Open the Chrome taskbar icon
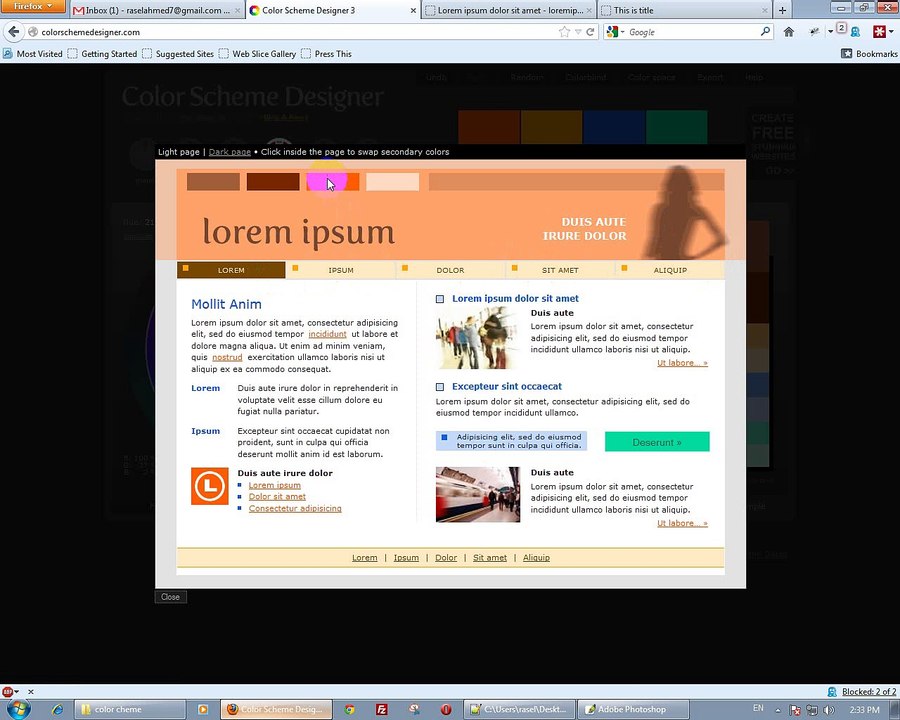This screenshot has height=720, width=900. point(349,710)
